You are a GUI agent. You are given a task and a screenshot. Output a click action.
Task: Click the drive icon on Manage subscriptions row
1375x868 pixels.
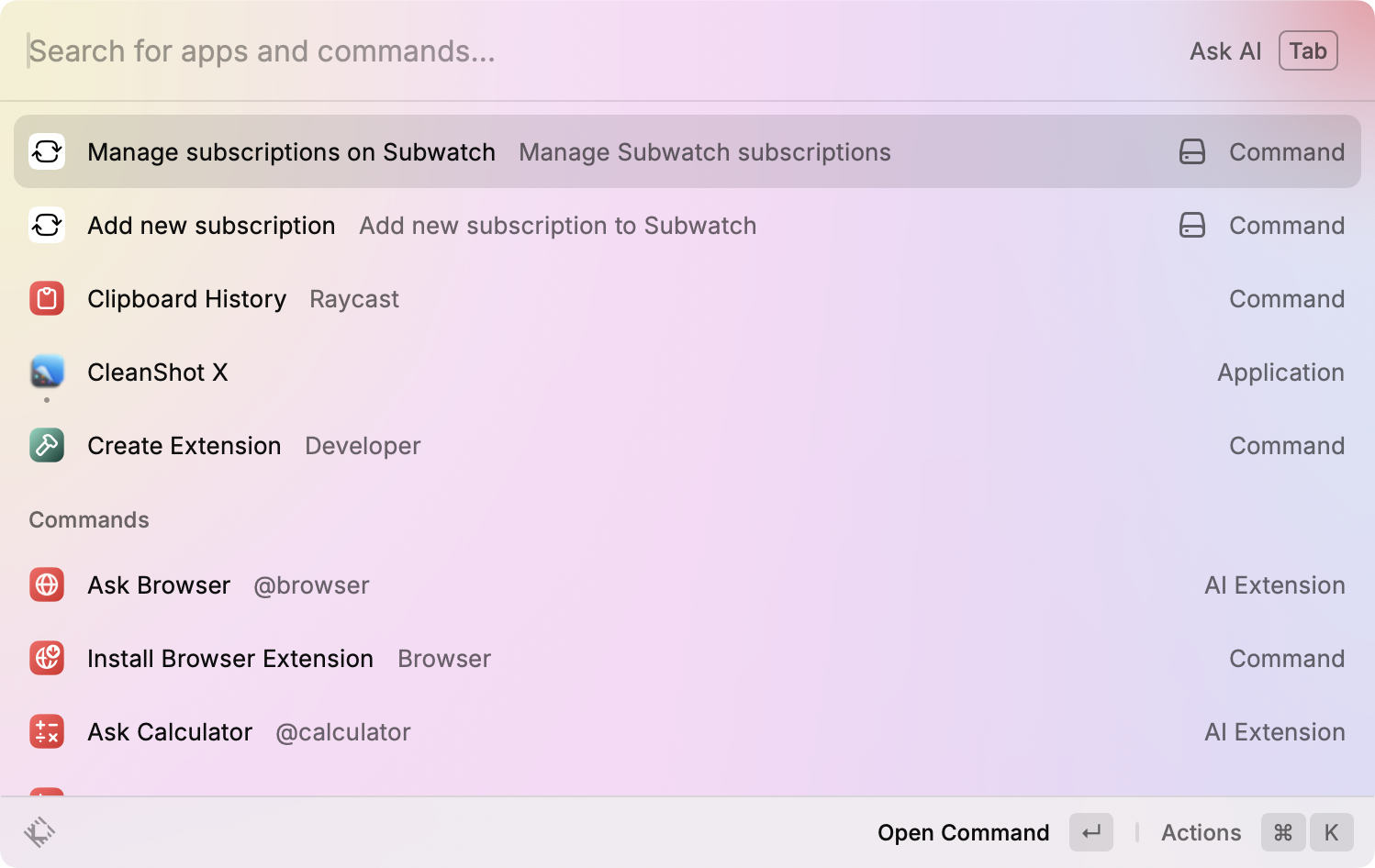coord(1191,151)
